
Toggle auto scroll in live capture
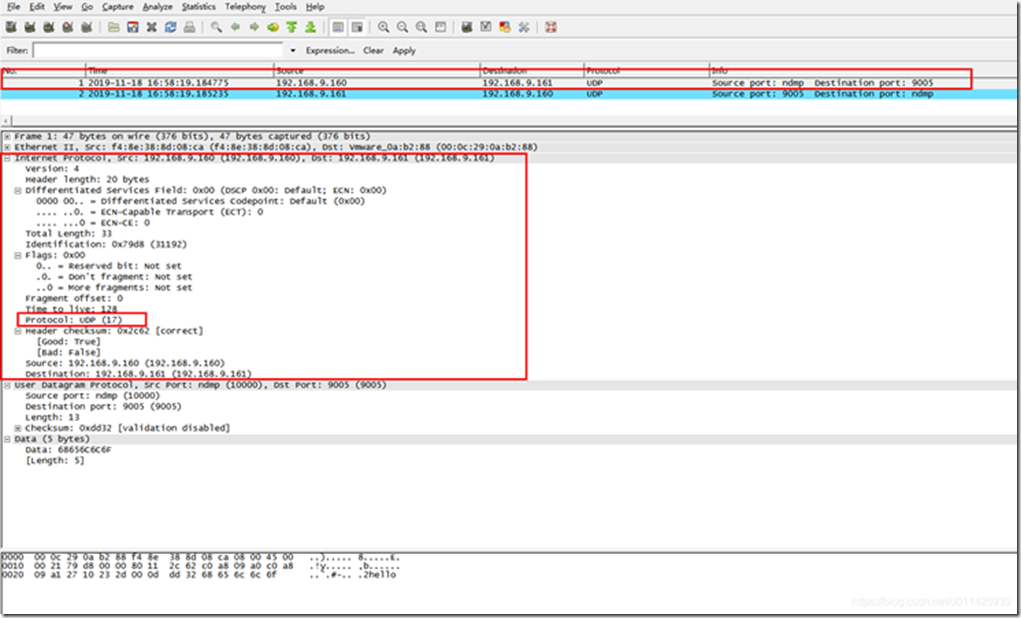pyautogui.click(x=357, y=27)
